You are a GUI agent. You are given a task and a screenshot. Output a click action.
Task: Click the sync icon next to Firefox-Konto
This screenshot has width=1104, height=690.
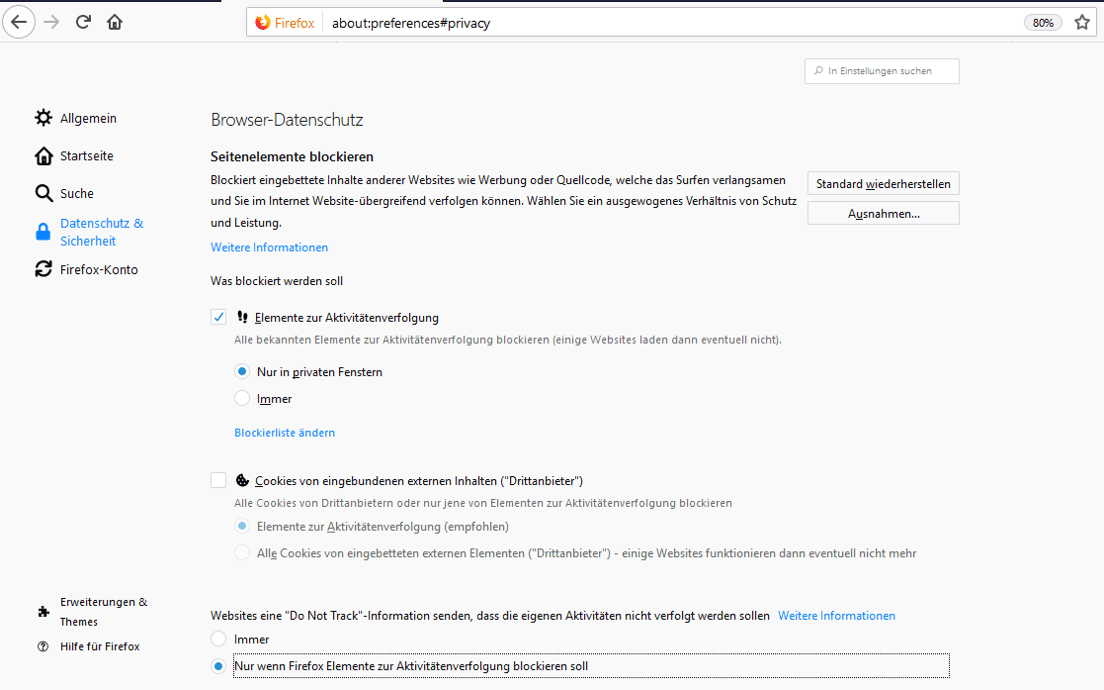[44, 269]
